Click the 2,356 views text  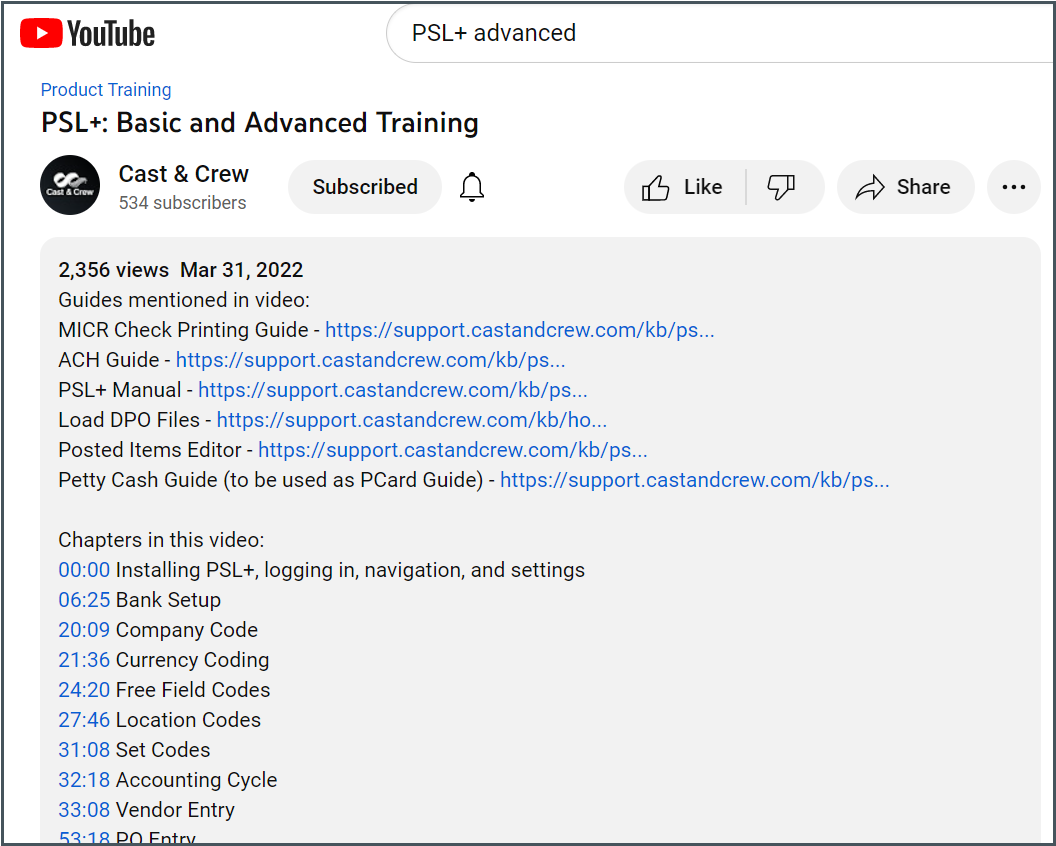tap(113, 270)
